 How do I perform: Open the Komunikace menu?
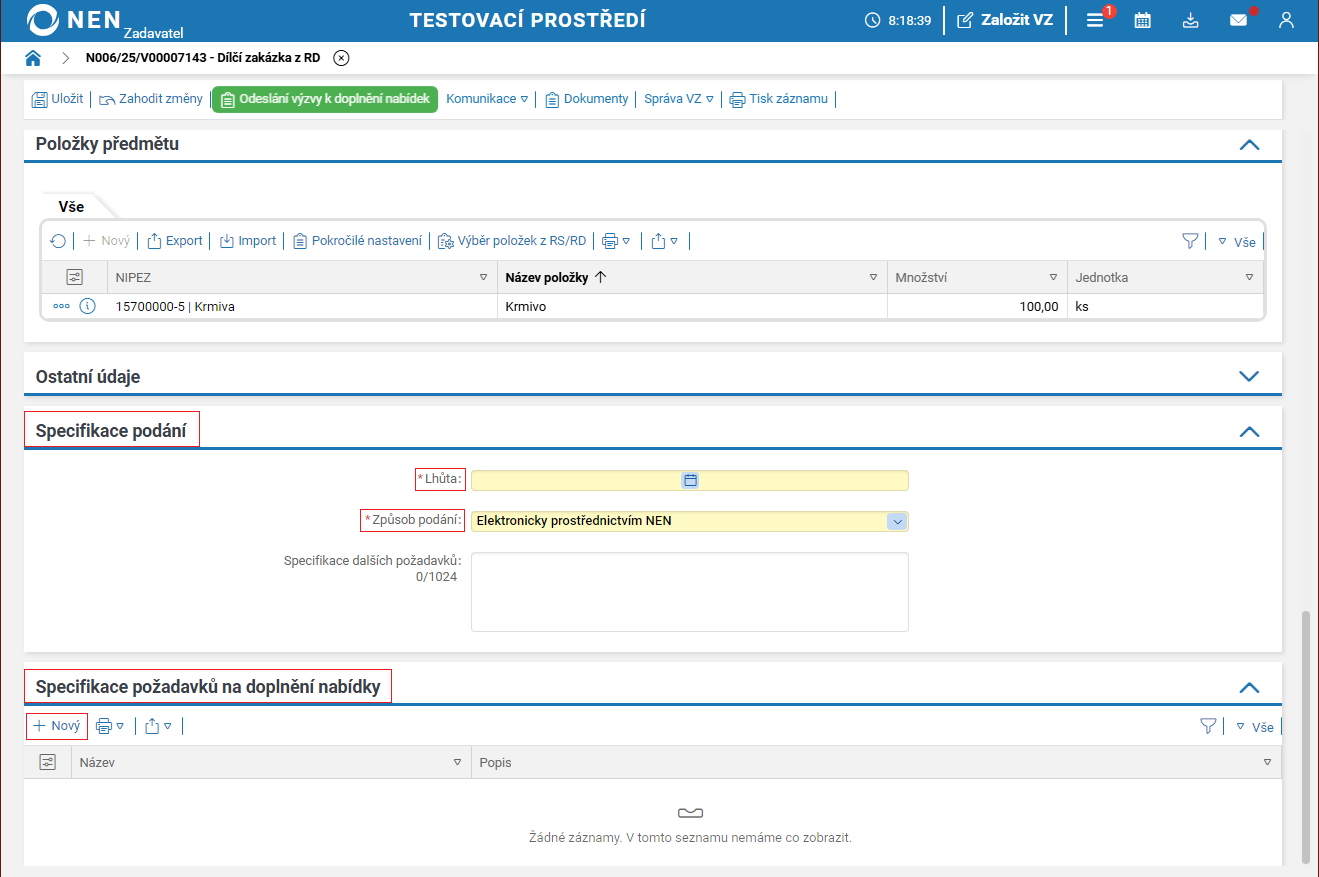tap(487, 99)
